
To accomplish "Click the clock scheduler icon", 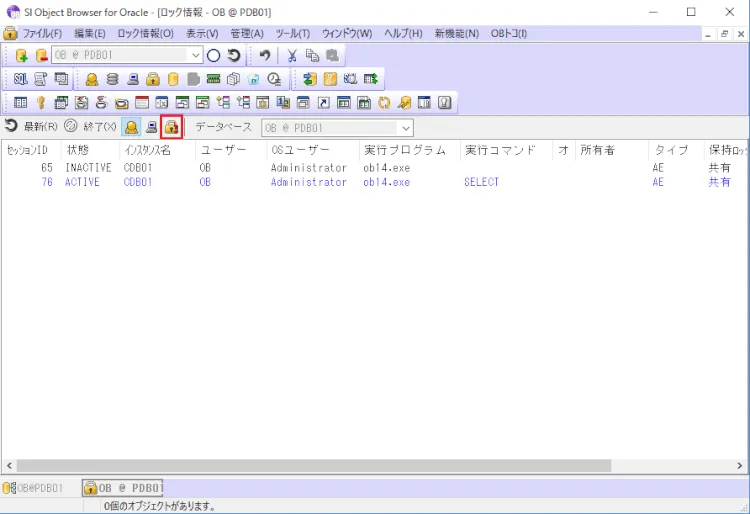I will coord(274,79).
